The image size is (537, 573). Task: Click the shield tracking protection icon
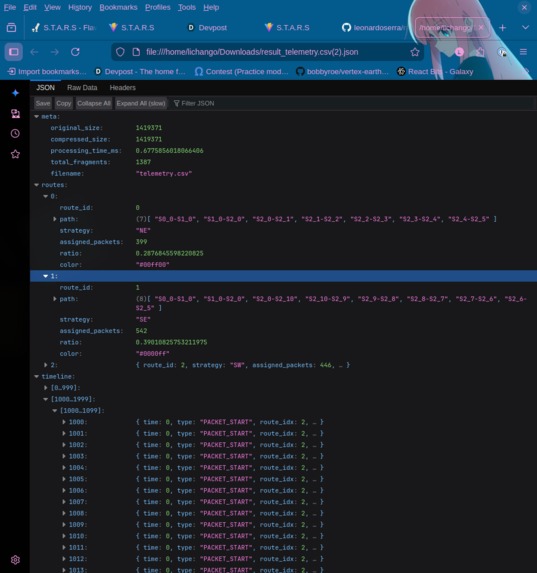click(x=120, y=52)
